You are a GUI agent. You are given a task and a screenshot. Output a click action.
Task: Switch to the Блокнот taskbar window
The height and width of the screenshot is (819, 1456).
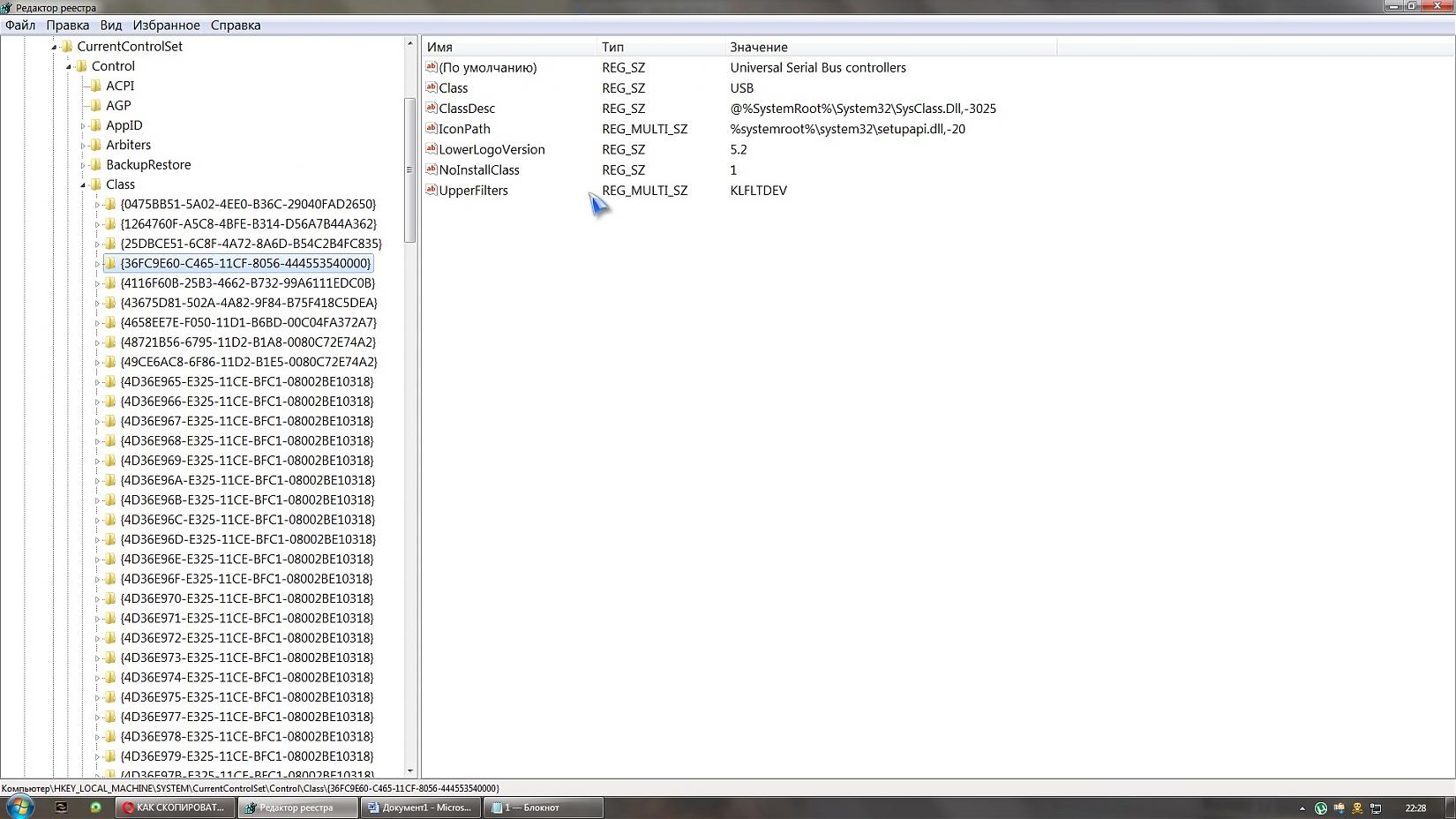point(542,808)
